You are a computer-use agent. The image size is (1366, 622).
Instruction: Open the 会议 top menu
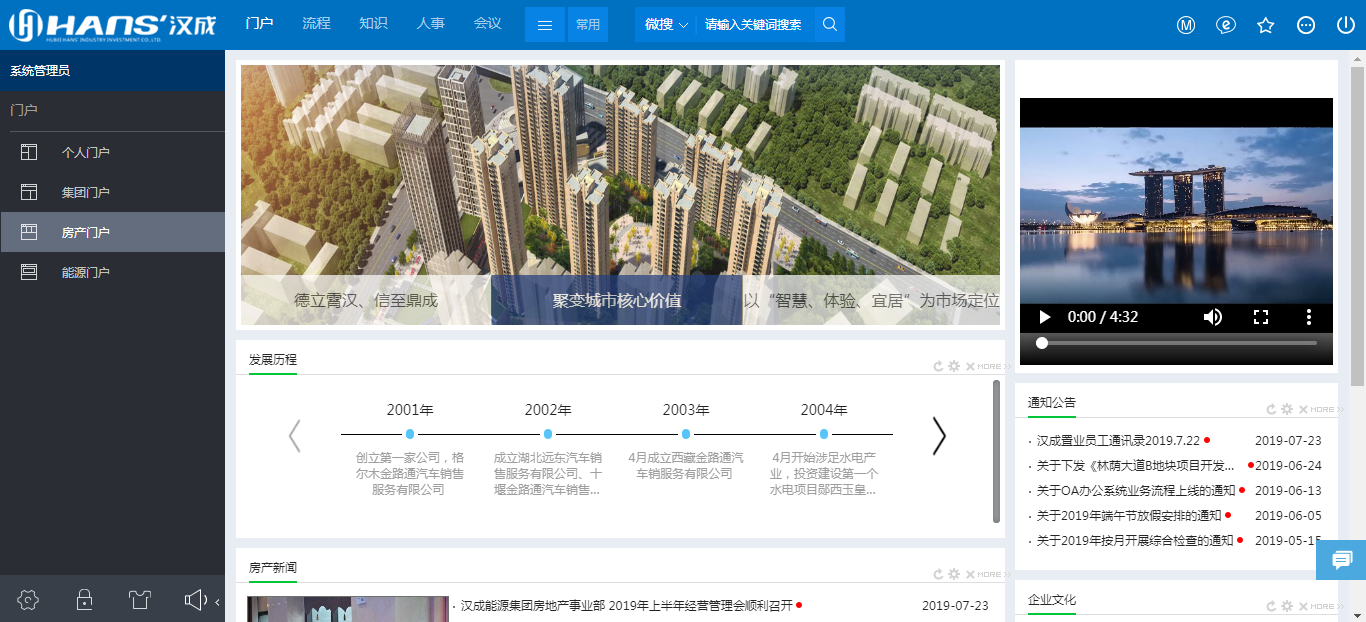tap(488, 23)
